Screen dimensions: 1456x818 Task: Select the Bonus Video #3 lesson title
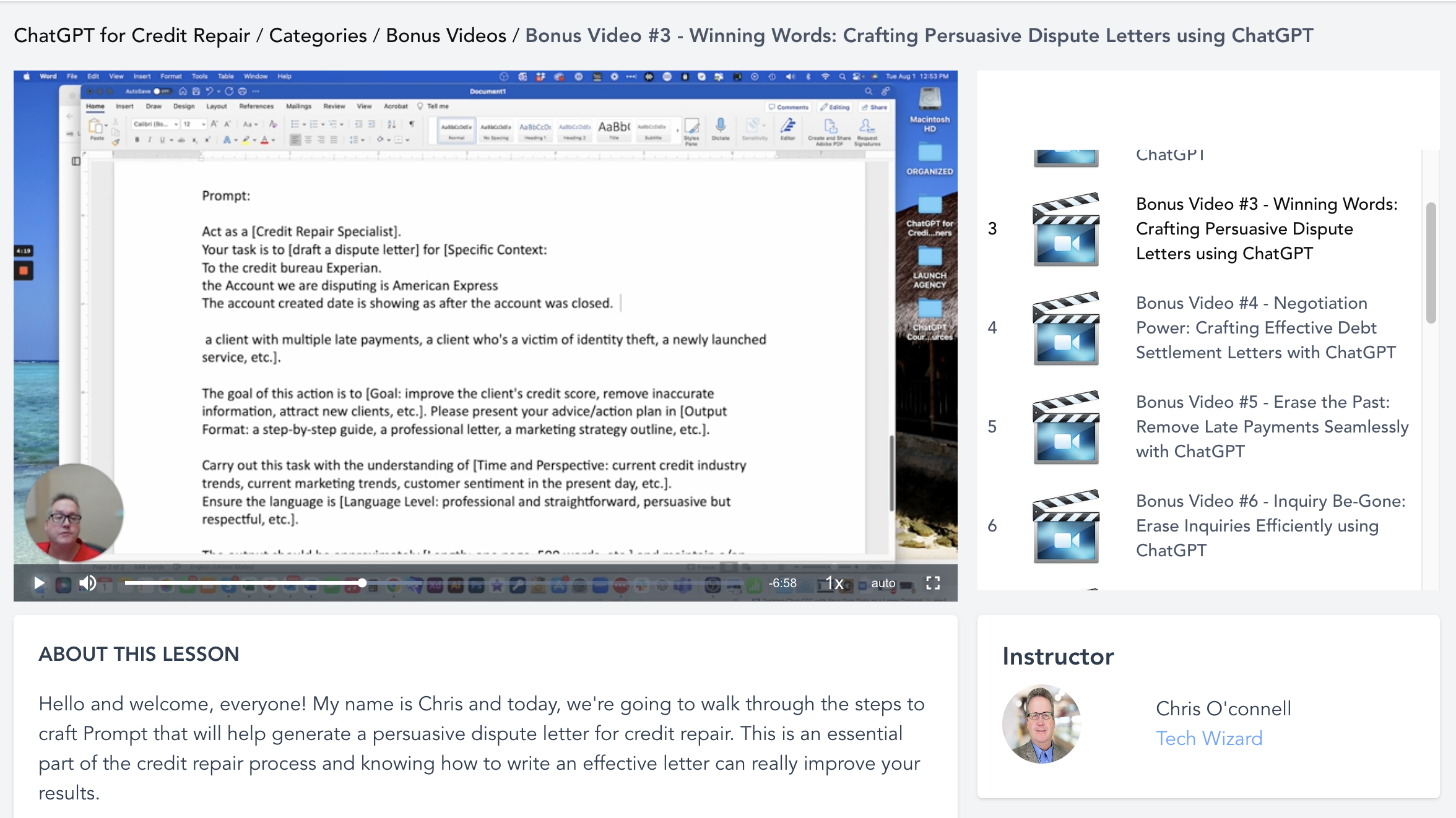[1267, 228]
